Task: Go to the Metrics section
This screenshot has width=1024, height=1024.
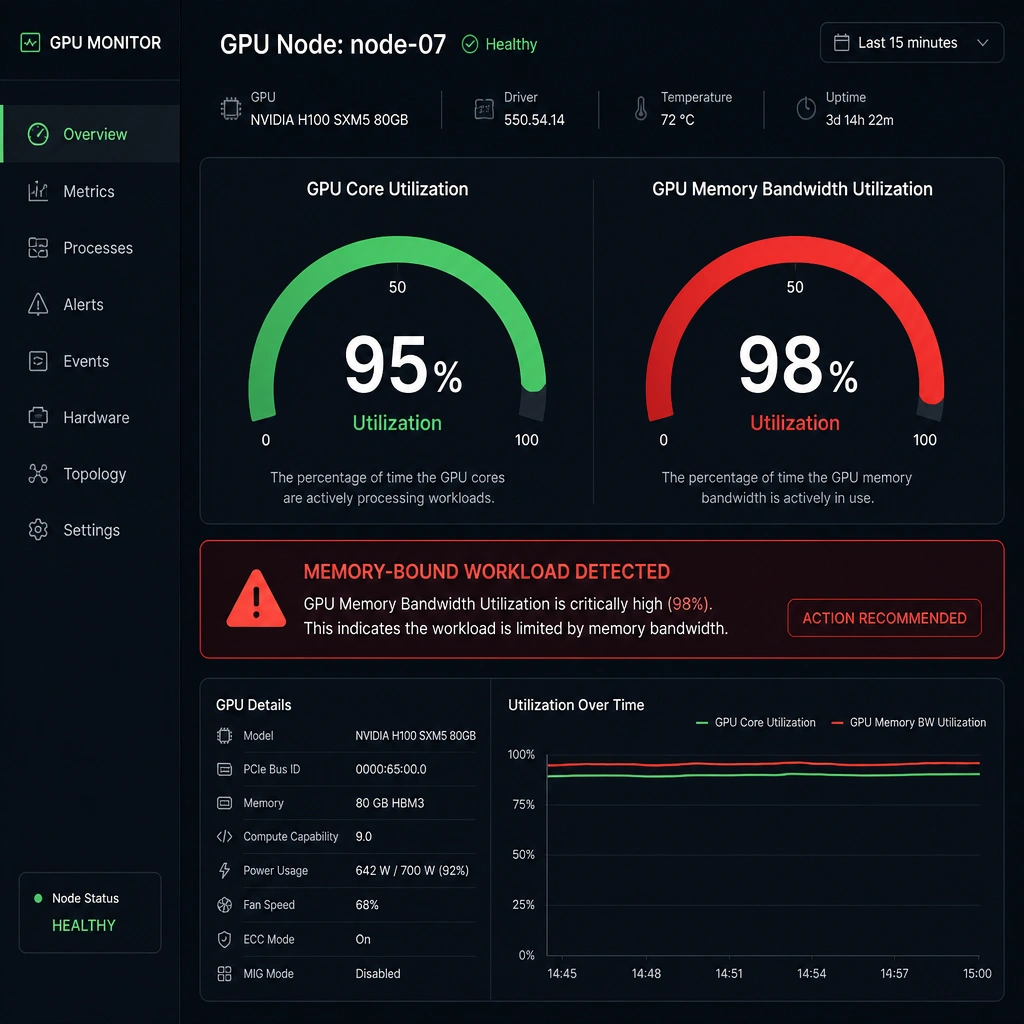Action: pos(90,191)
